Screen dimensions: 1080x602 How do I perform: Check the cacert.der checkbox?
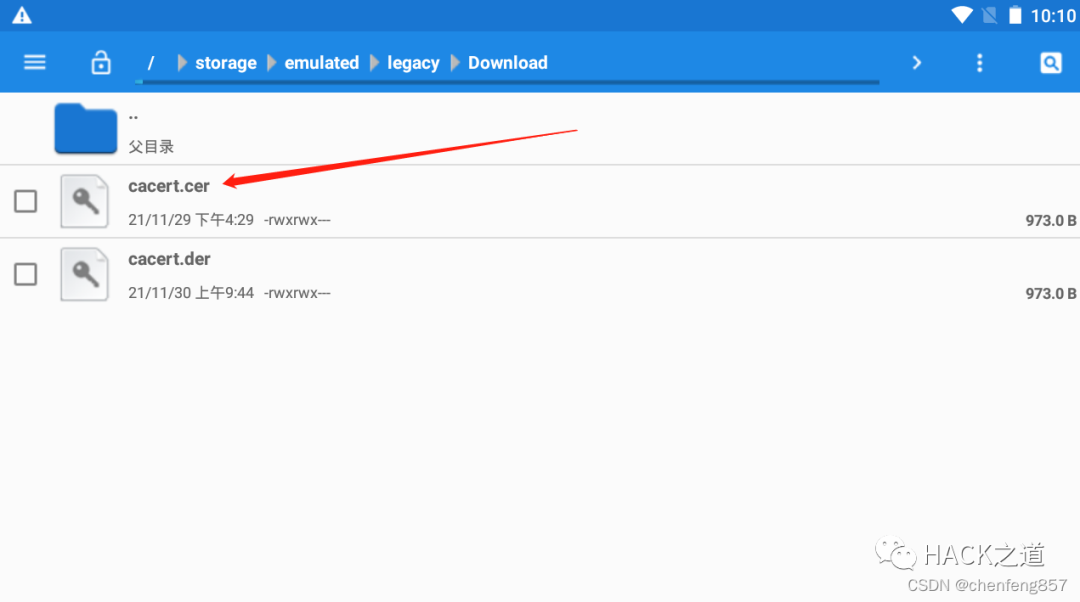click(25, 274)
